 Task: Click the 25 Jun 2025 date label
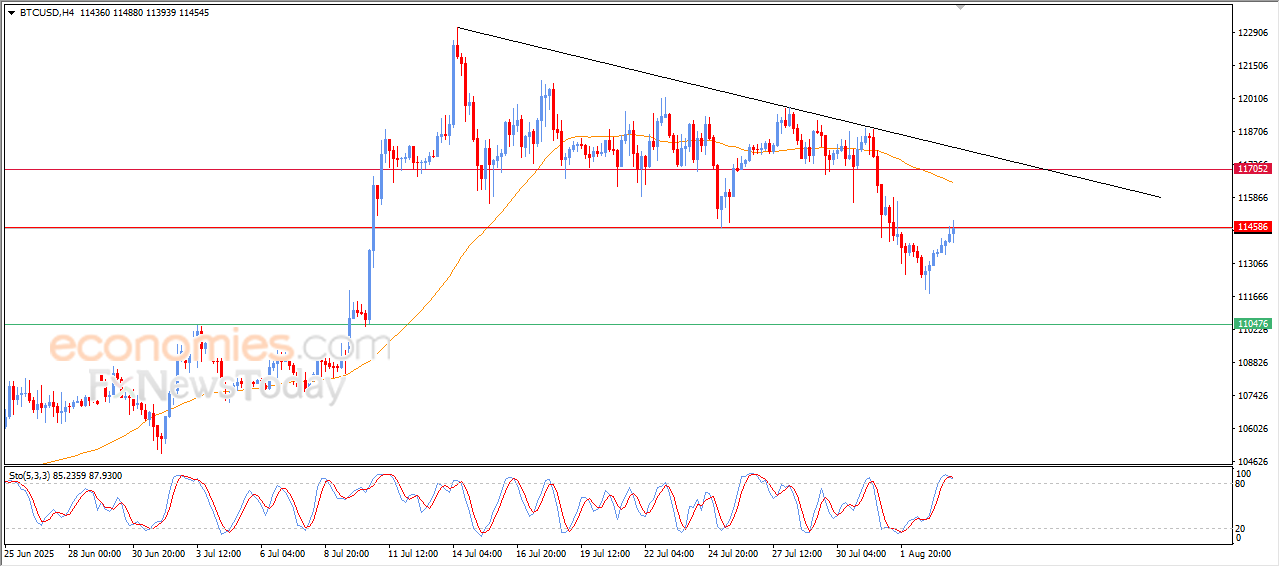point(27,553)
